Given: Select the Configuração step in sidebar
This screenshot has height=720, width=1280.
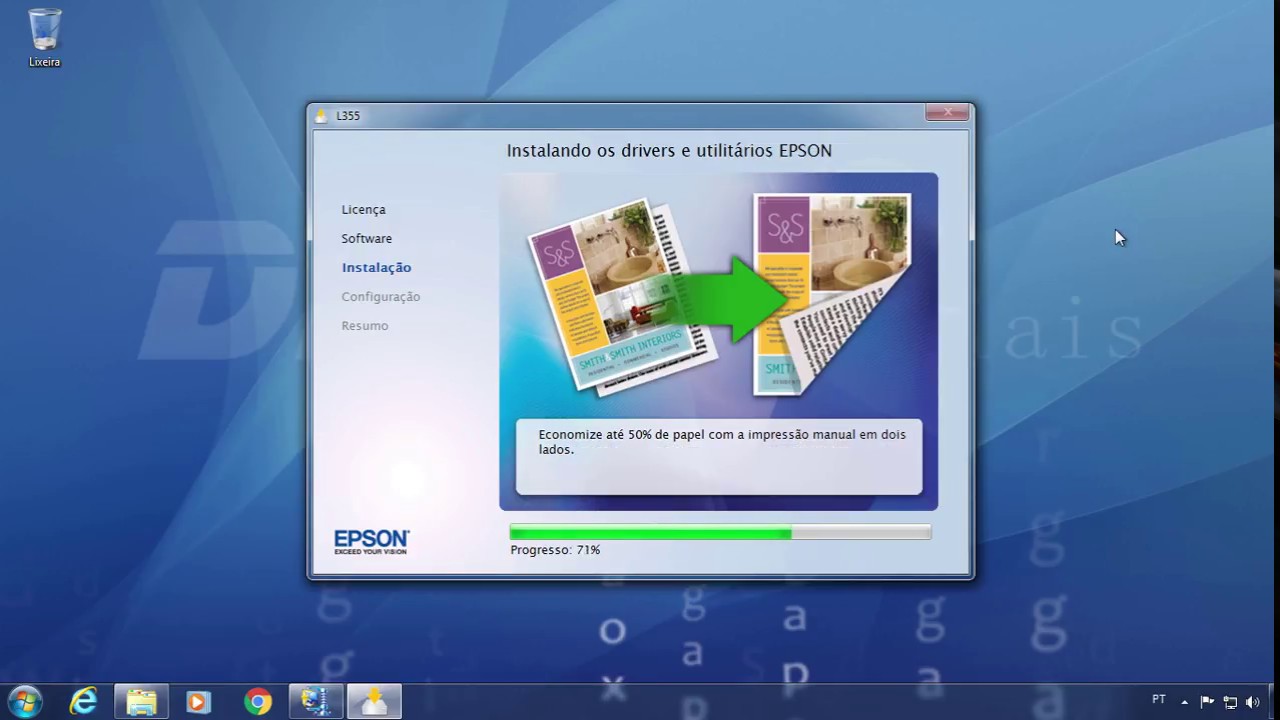Looking at the screenshot, I should click(x=380, y=296).
